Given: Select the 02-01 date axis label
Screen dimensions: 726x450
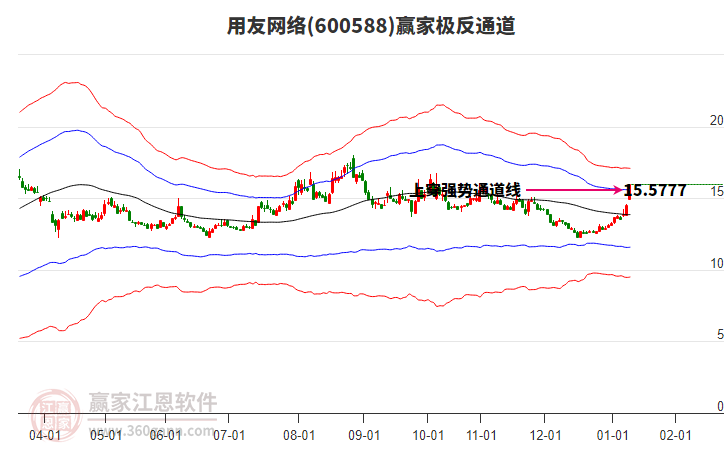Looking at the screenshot, I should pyautogui.click(x=676, y=435).
